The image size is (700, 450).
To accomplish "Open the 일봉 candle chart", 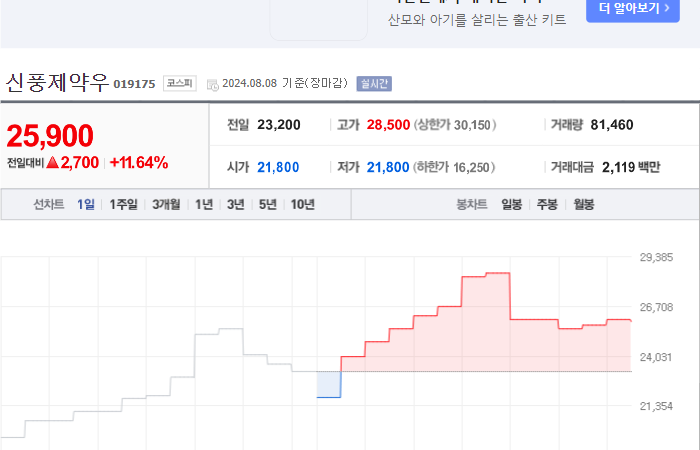I will (x=512, y=204).
